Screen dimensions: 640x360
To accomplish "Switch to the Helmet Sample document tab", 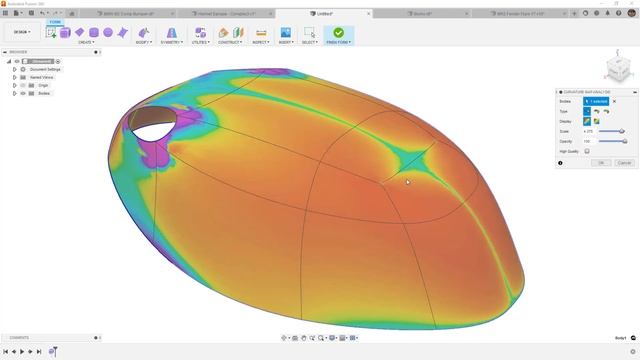I will pos(227,13).
